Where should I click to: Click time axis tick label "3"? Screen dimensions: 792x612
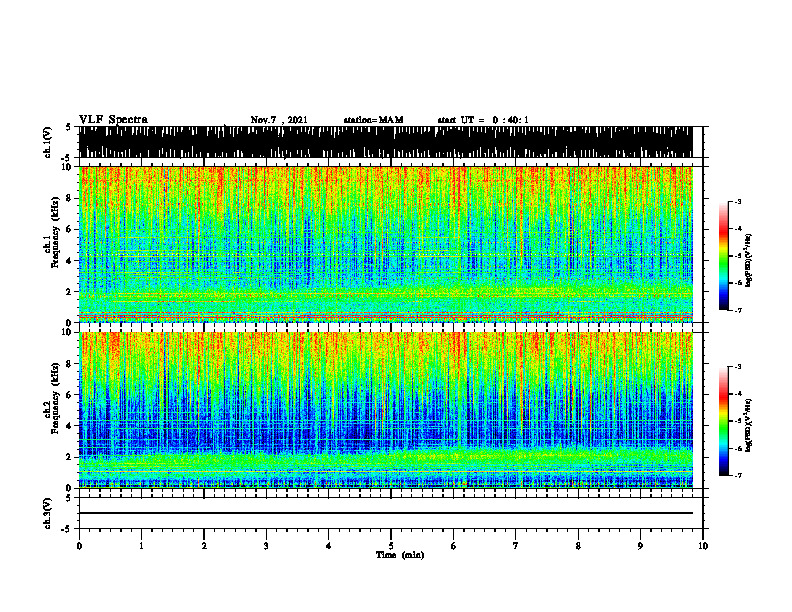[266, 546]
